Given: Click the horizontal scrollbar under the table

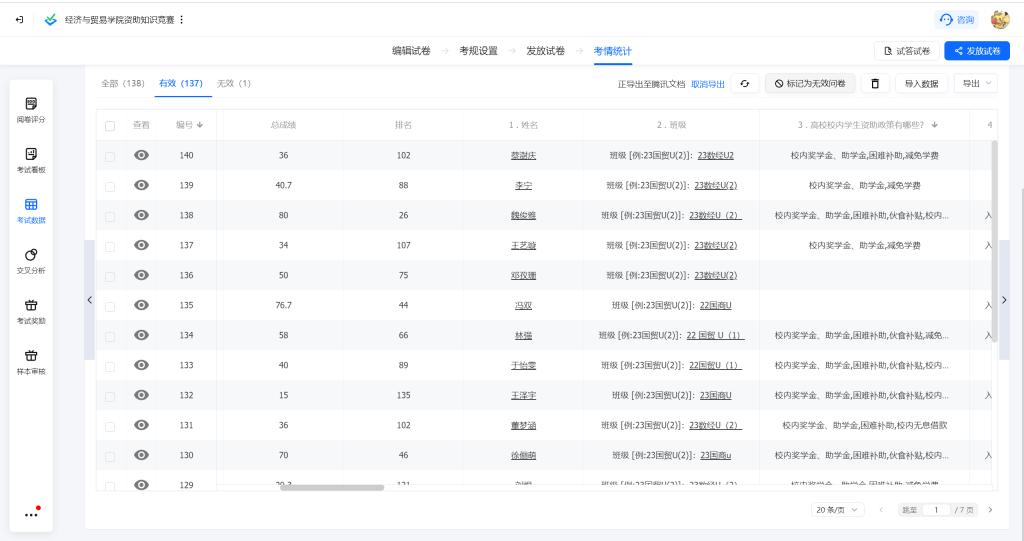Looking at the screenshot, I should click(332, 487).
